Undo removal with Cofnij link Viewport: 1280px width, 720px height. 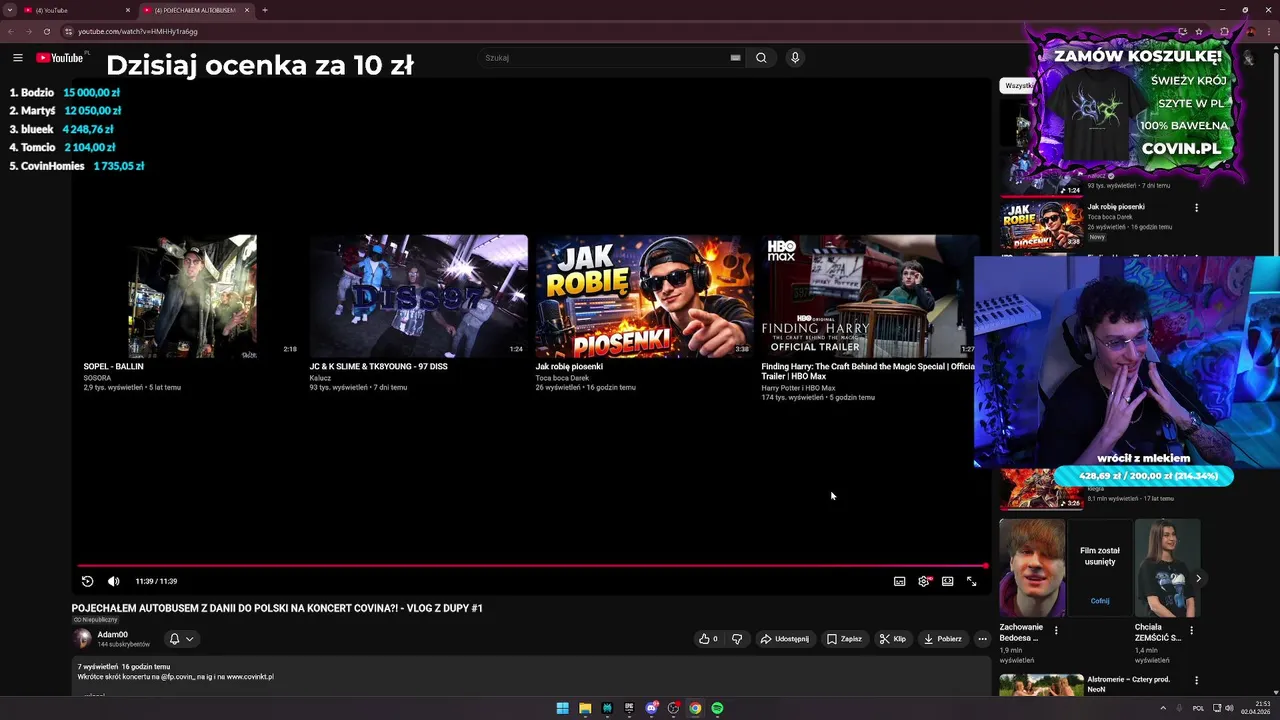click(1100, 601)
